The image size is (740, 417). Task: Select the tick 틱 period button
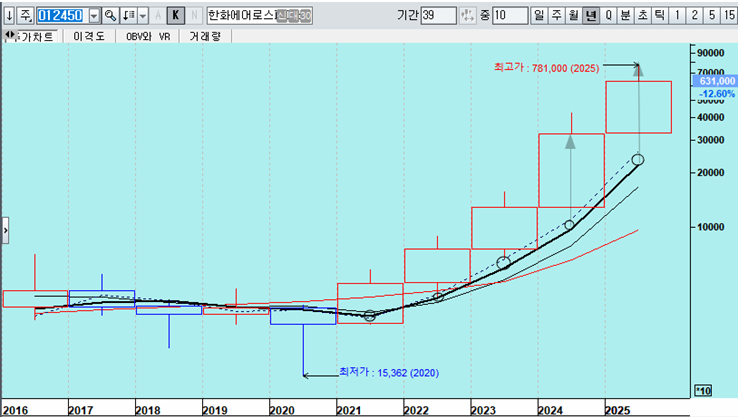pos(660,16)
